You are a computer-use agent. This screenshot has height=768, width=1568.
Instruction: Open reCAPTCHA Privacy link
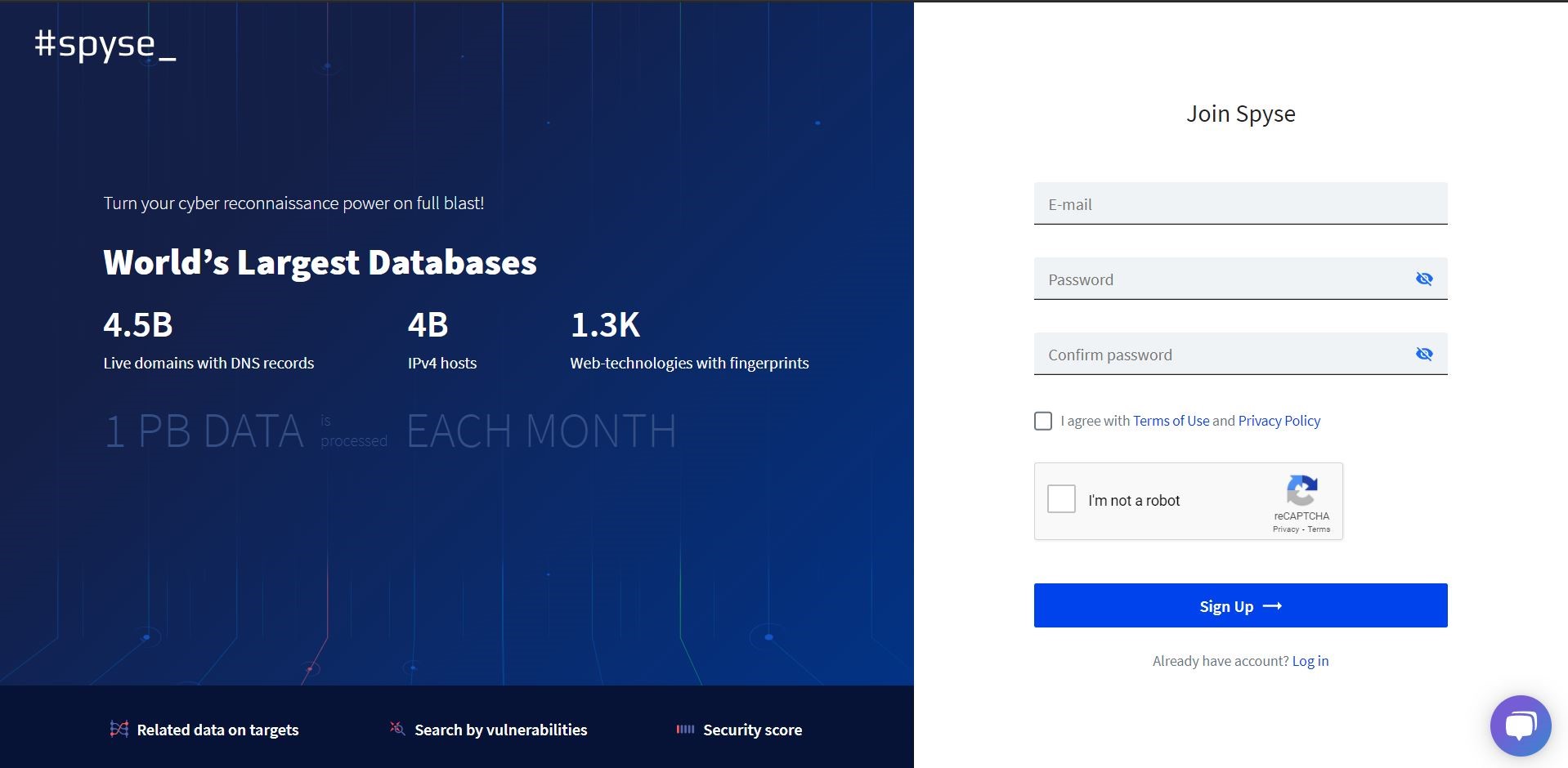(x=1285, y=529)
